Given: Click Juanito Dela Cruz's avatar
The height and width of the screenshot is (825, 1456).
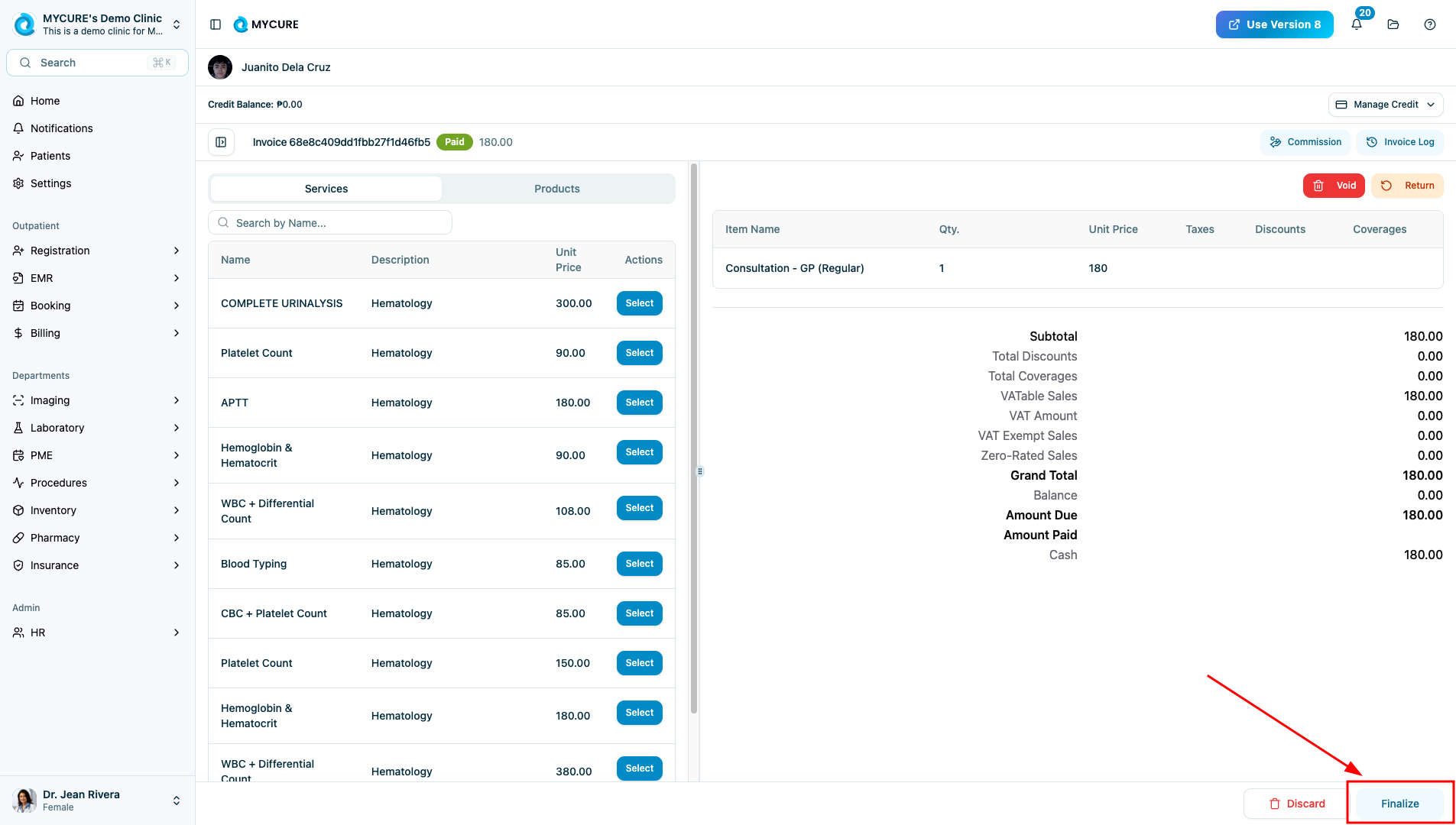Looking at the screenshot, I should point(220,67).
